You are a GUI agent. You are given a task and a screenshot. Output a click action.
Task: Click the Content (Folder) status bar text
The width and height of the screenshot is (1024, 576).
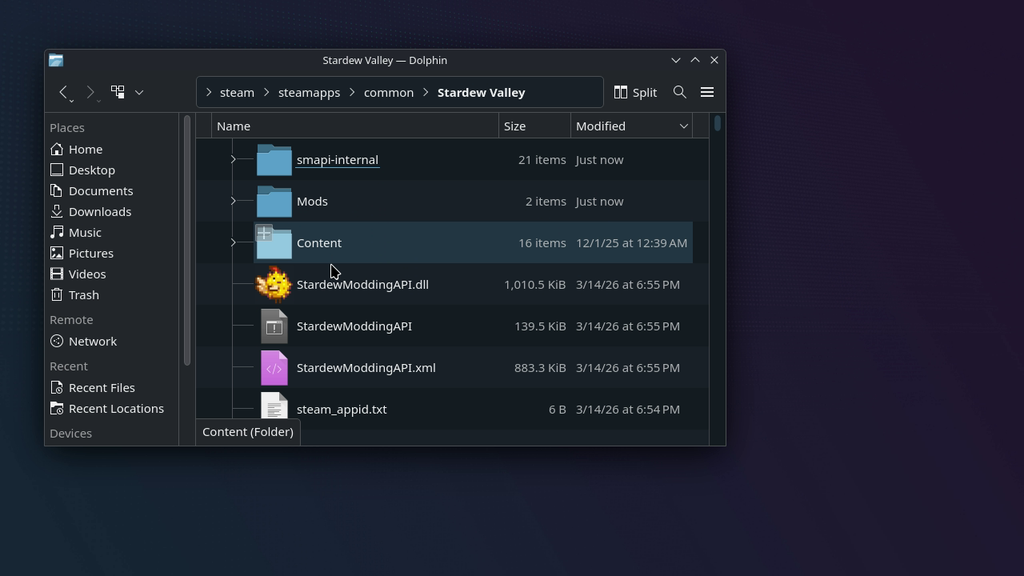coord(248,432)
